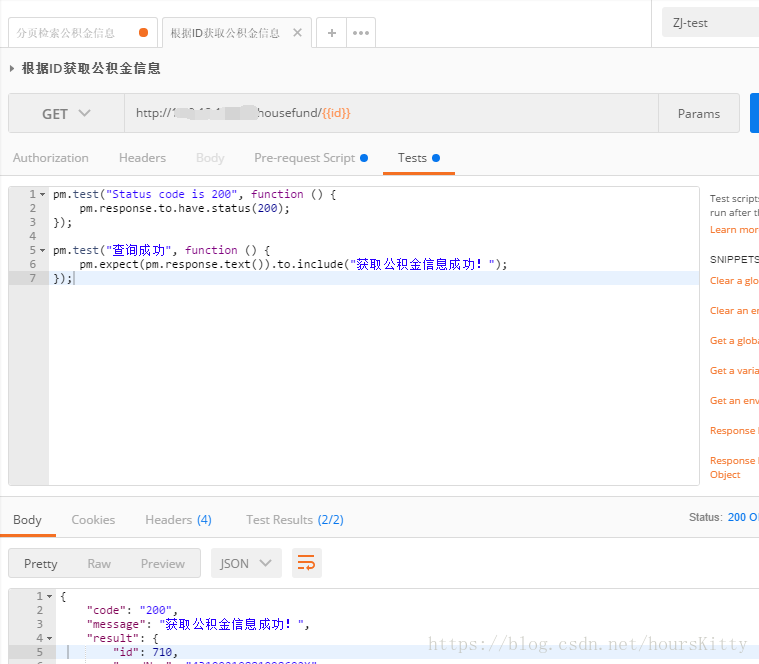This screenshot has height=664, width=759.
Task: Click pm.response.to.have.status(200) line
Action: click(184, 209)
